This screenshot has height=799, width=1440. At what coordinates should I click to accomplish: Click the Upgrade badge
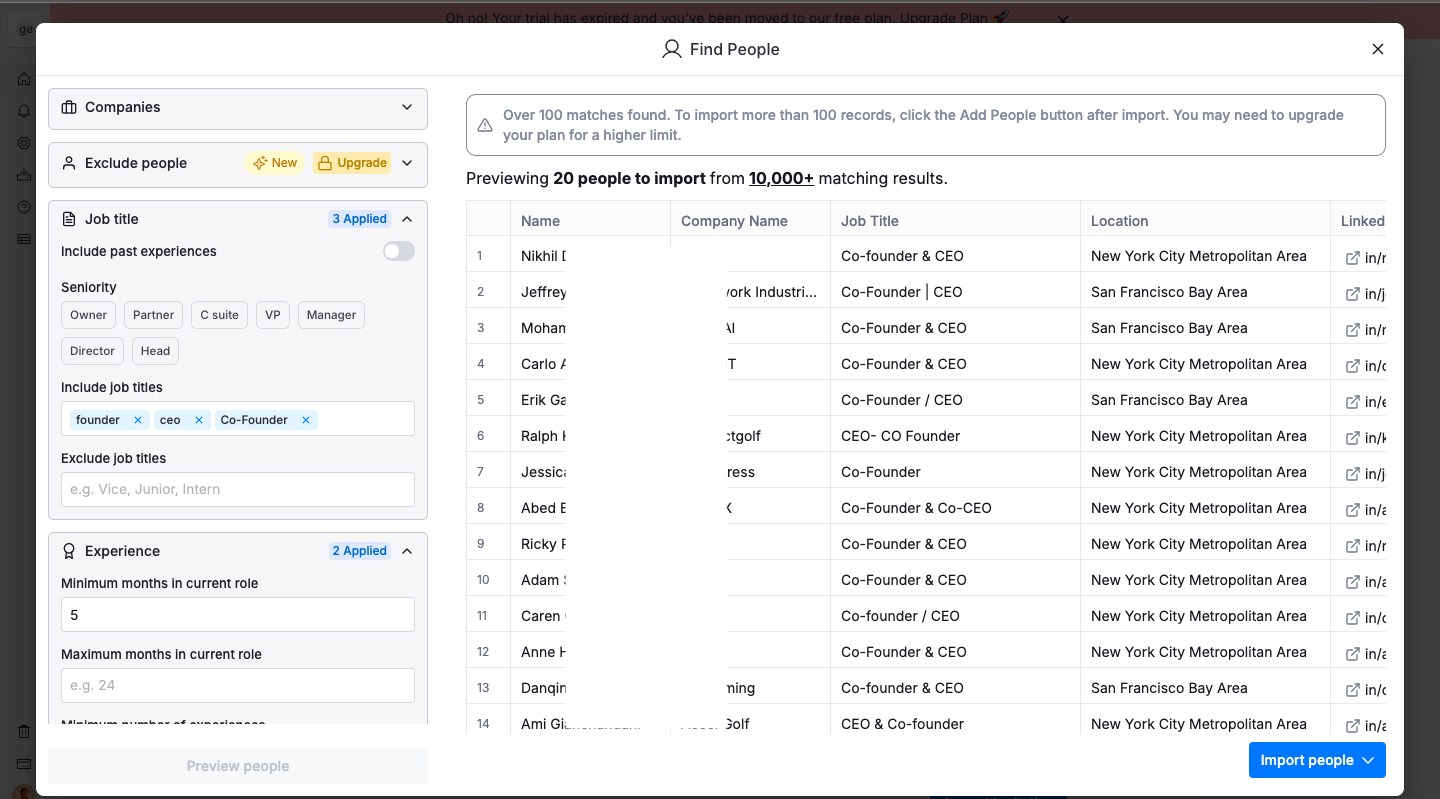[352, 163]
